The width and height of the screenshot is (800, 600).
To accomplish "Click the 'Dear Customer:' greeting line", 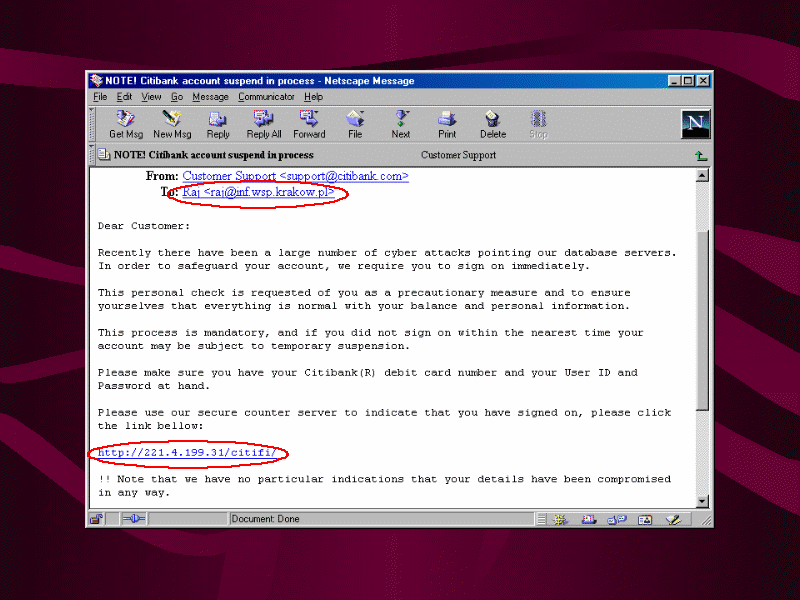I will pyautogui.click(x=144, y=226).
